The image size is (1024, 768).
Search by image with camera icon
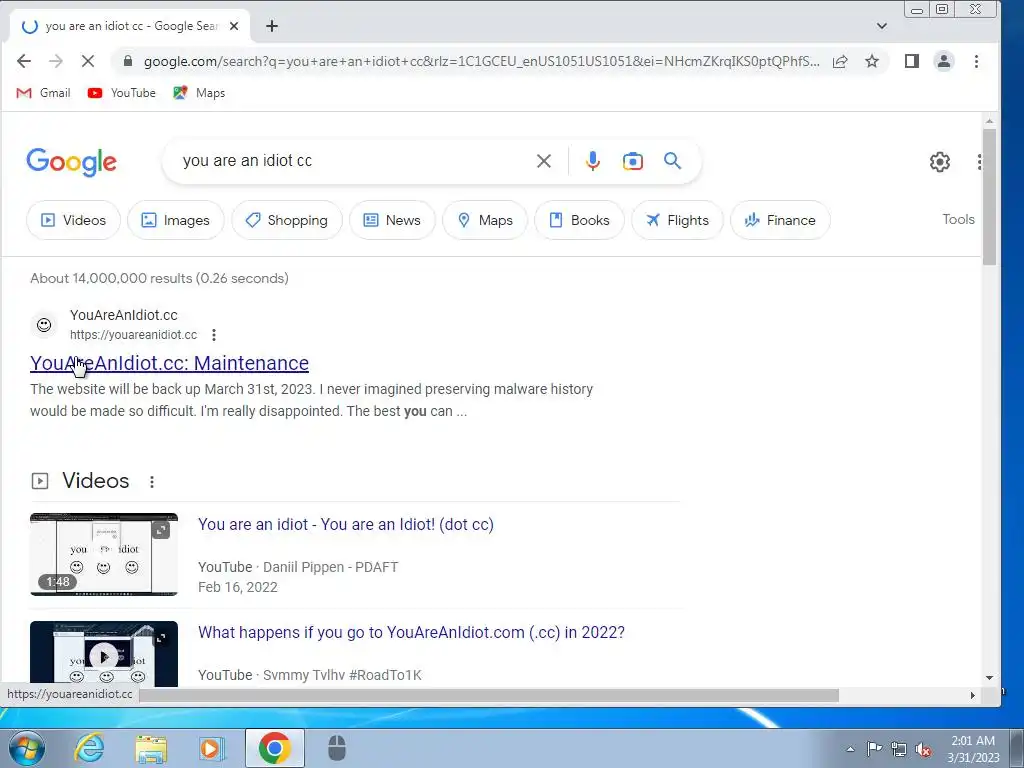(x=632, y=161)
